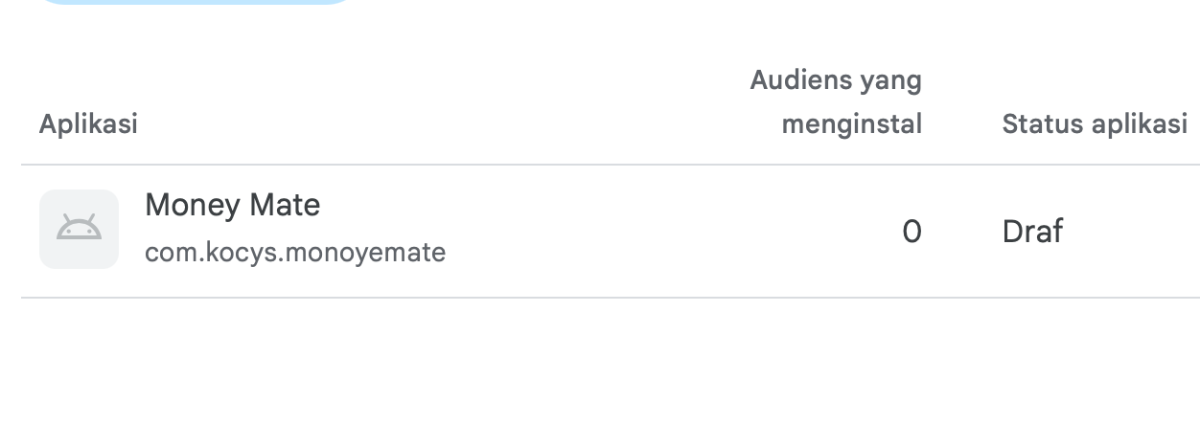
Task: Click the divider line under the column headers
Action: (x=610, y=165)
